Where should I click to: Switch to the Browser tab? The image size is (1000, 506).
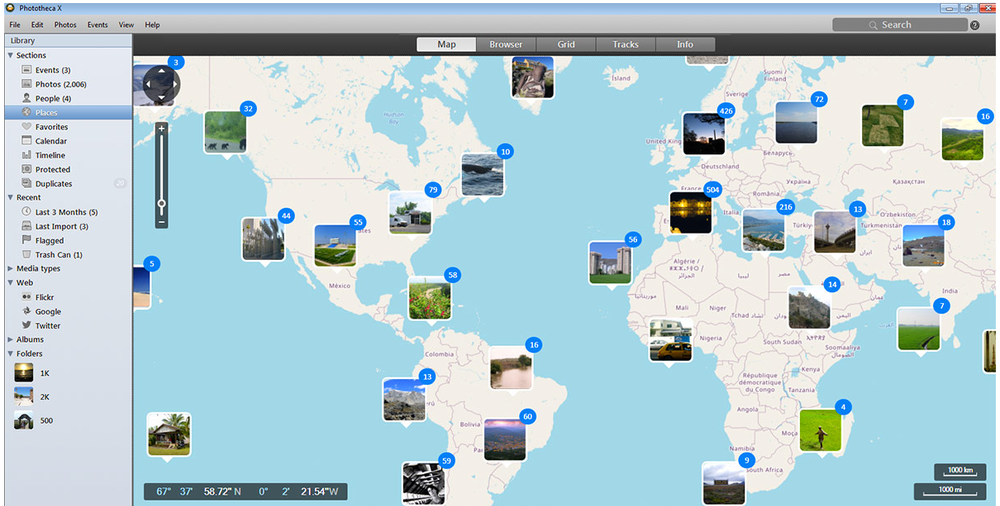[506, 45]
